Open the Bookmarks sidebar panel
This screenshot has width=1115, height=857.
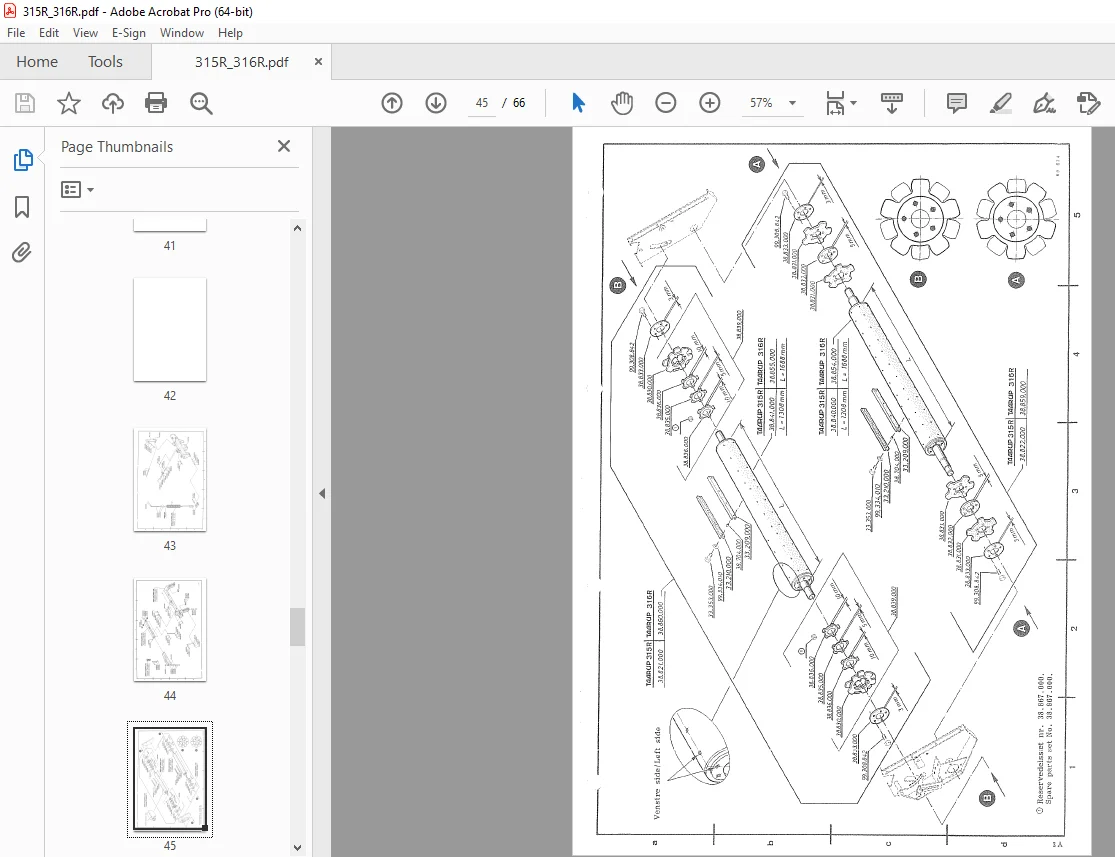point(22,207)
